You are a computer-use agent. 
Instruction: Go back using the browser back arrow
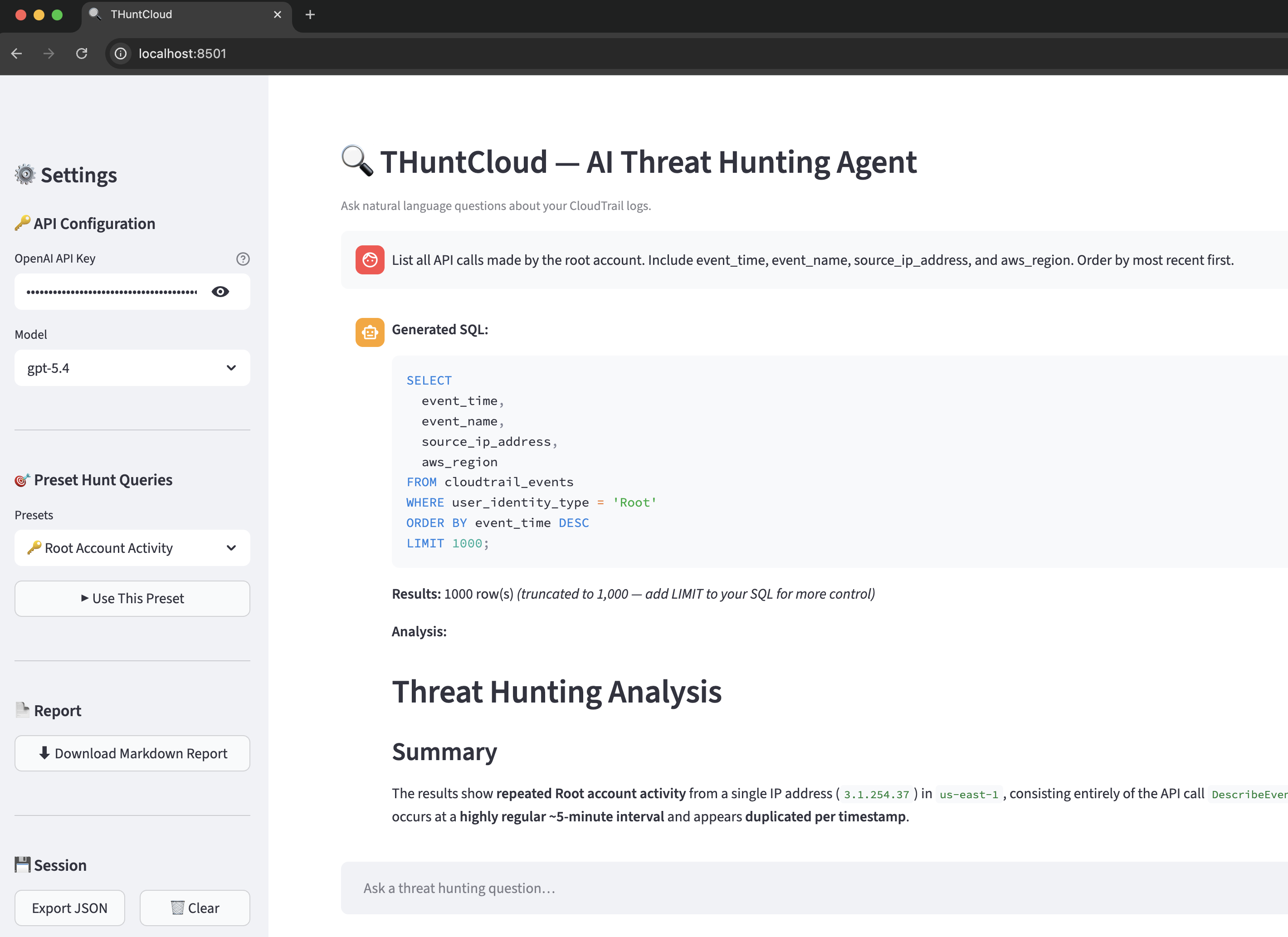click(x=16, y=54)
